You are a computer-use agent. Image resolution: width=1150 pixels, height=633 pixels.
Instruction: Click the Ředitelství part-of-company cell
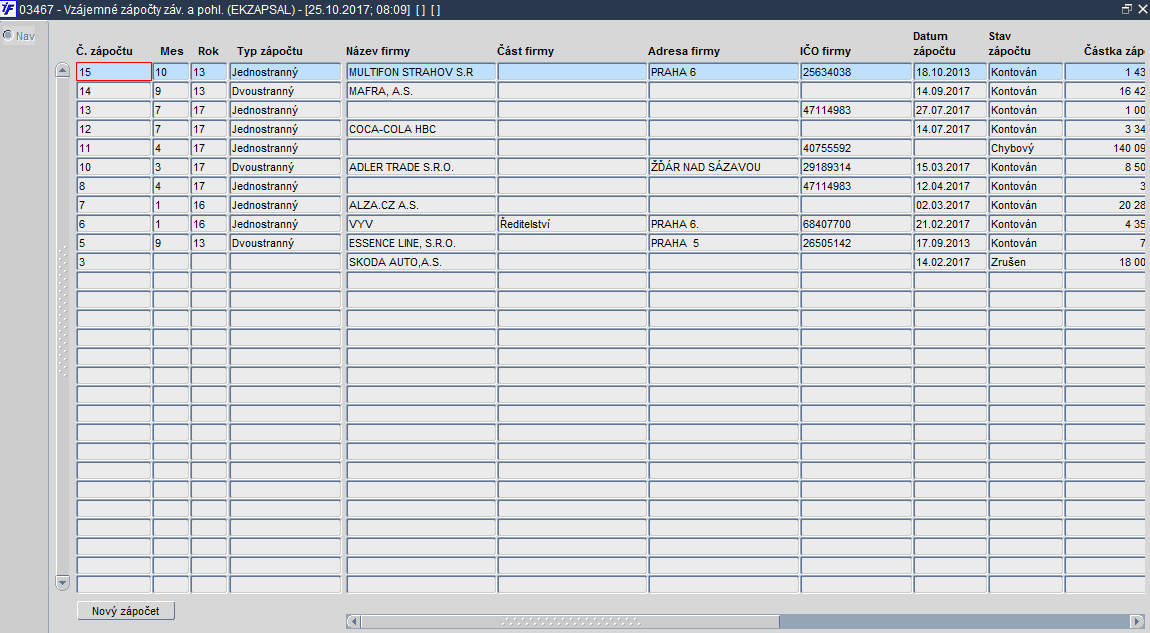click(572, 224)
